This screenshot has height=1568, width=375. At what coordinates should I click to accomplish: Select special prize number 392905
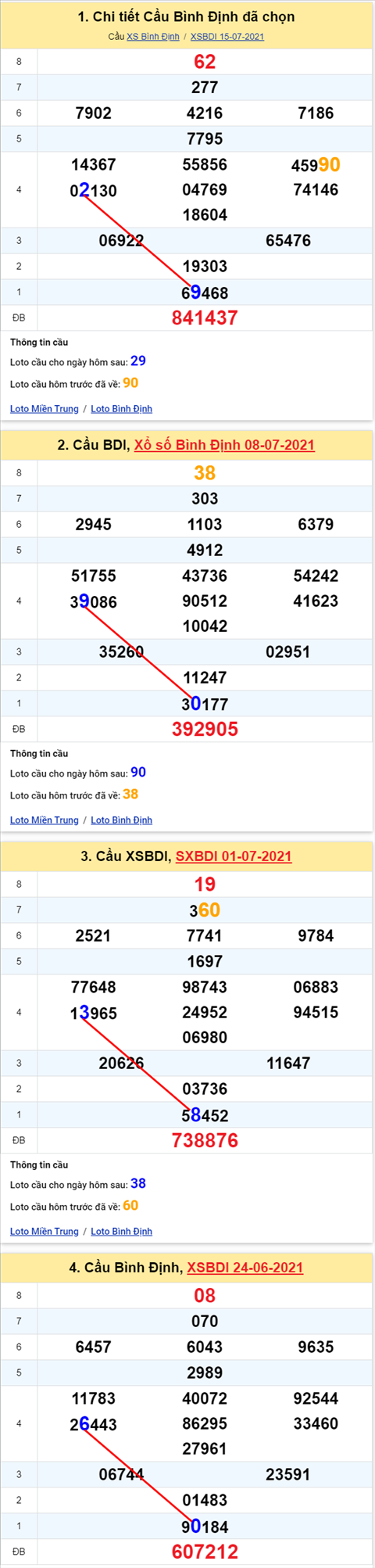point(205,730)
